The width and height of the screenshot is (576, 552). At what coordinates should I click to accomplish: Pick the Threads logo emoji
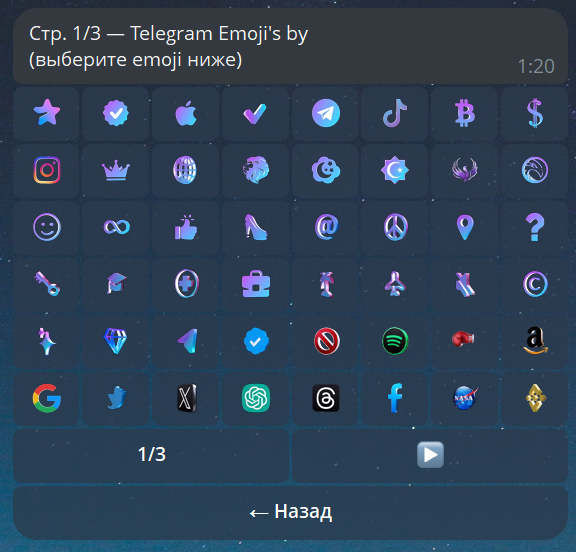coord(325,398)
